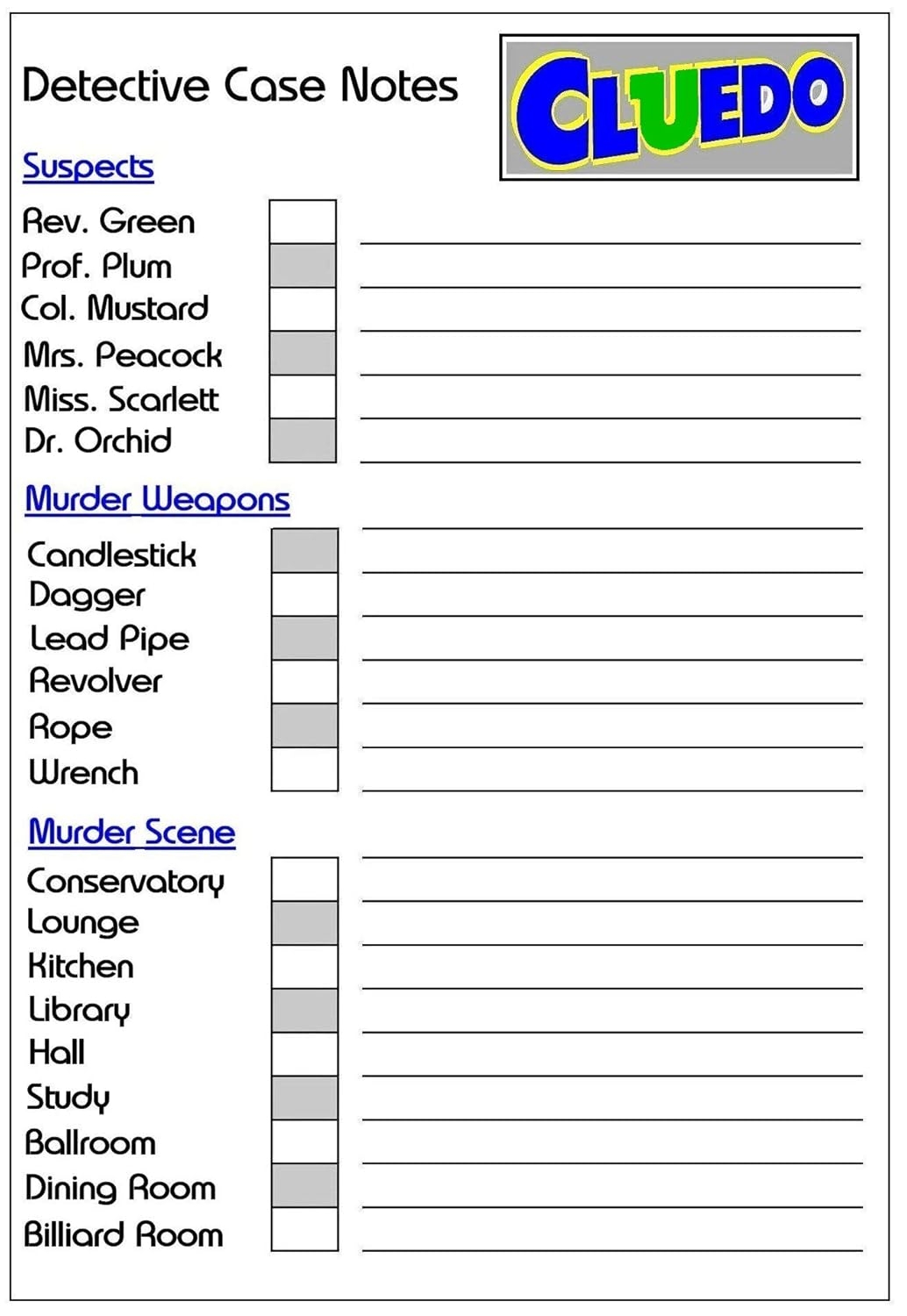Tick the Rev. Green checkbox
The width and height of the screenshot is (907, 1316).
pos(303,222)
